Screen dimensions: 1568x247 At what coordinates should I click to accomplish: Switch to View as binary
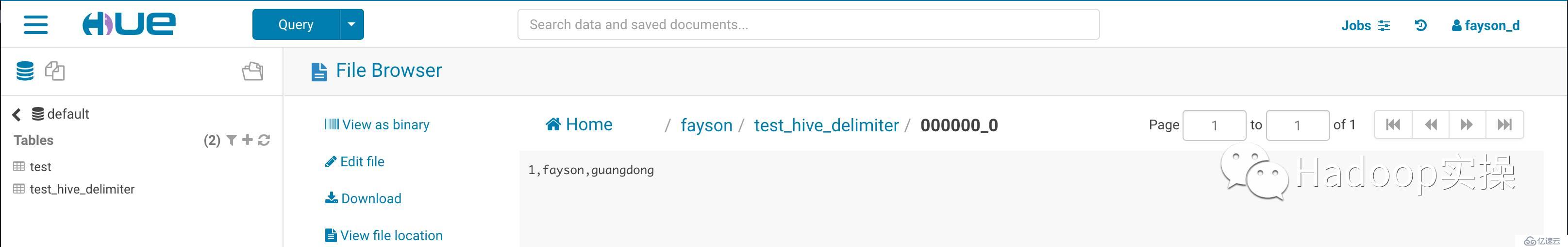click(377, 125)
